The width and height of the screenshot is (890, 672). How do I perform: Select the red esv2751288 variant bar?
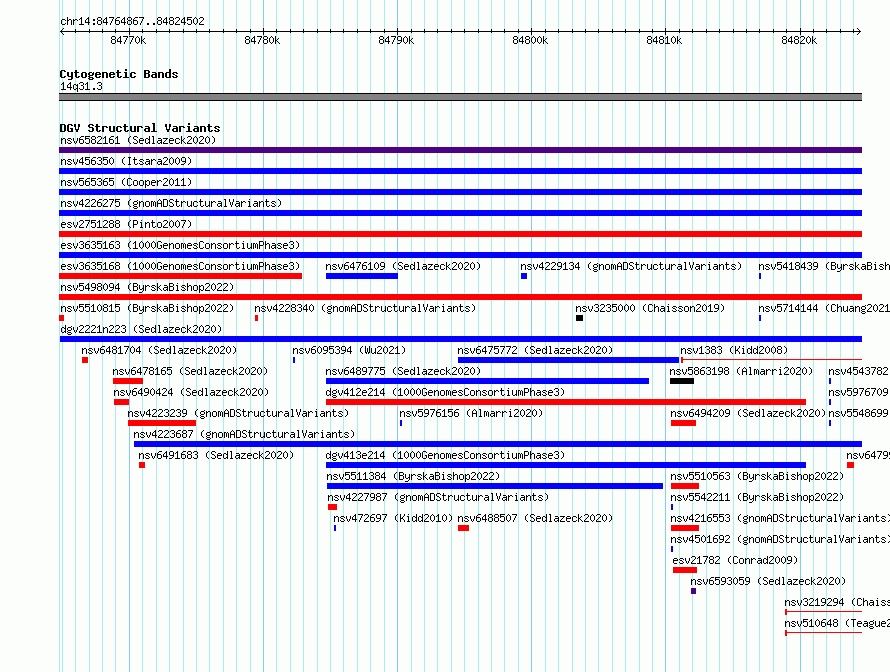point(460,234)
